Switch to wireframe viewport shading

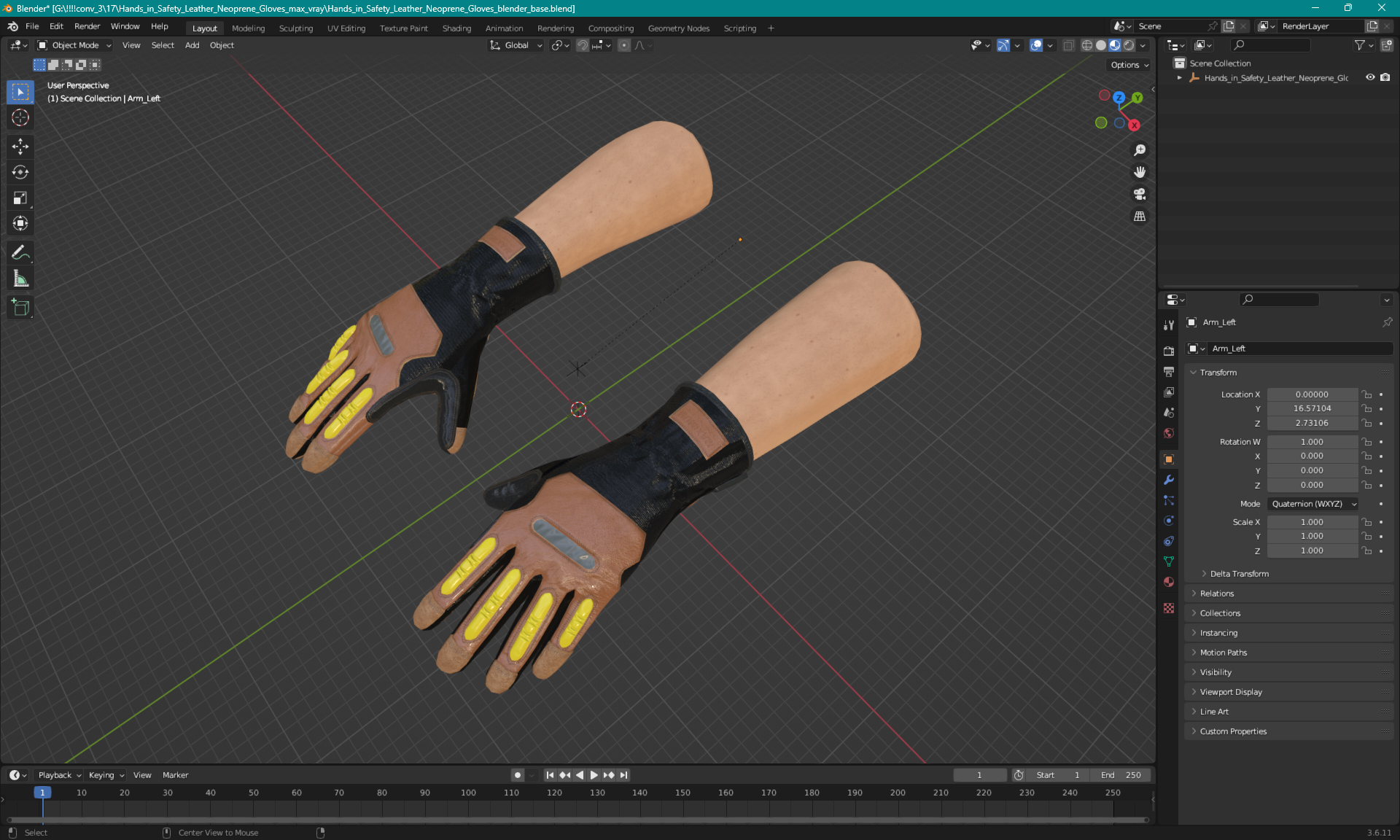point(1087,45)
